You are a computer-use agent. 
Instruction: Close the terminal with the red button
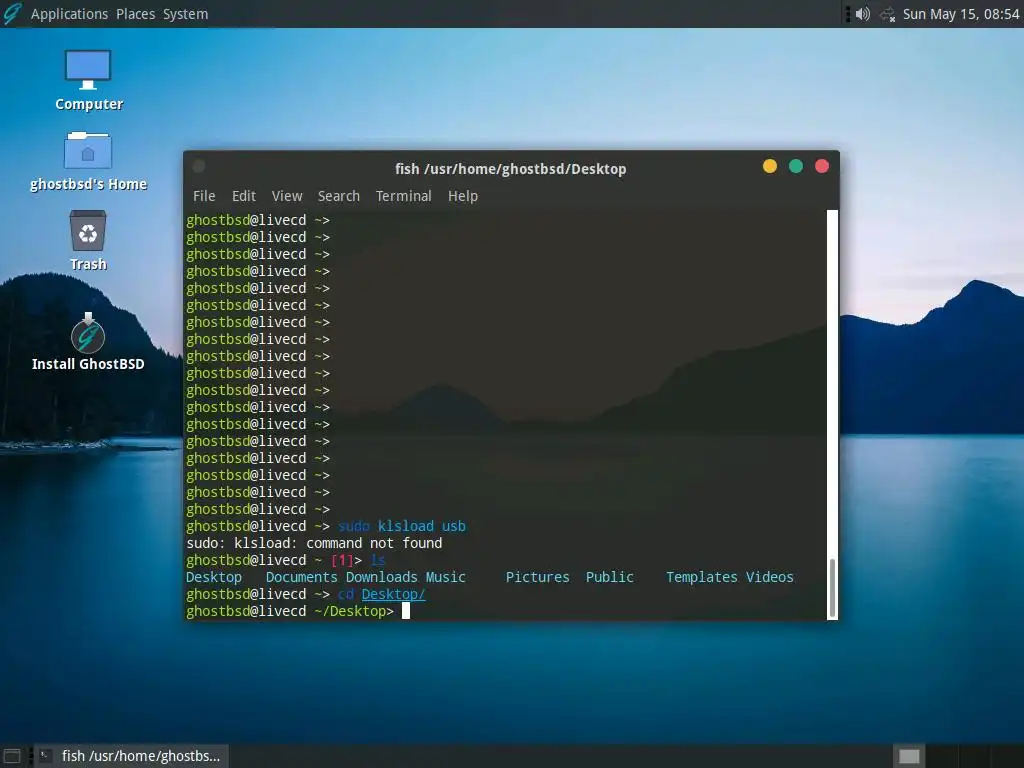point(822,167)
